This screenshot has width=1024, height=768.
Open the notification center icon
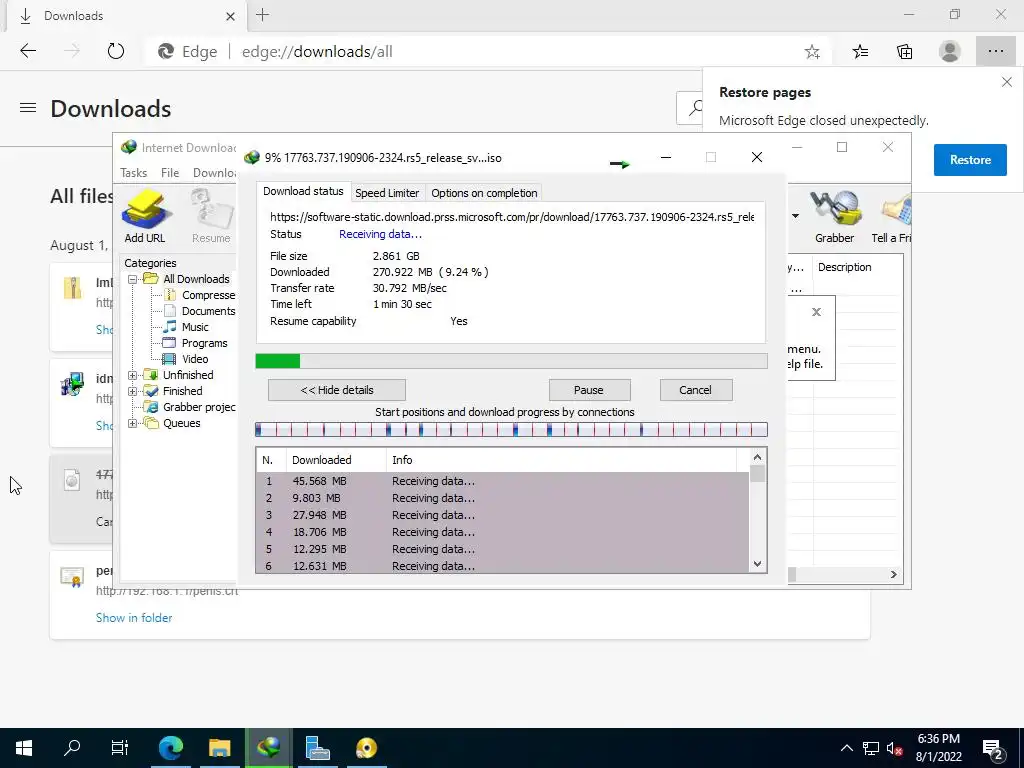coord(993,749)
